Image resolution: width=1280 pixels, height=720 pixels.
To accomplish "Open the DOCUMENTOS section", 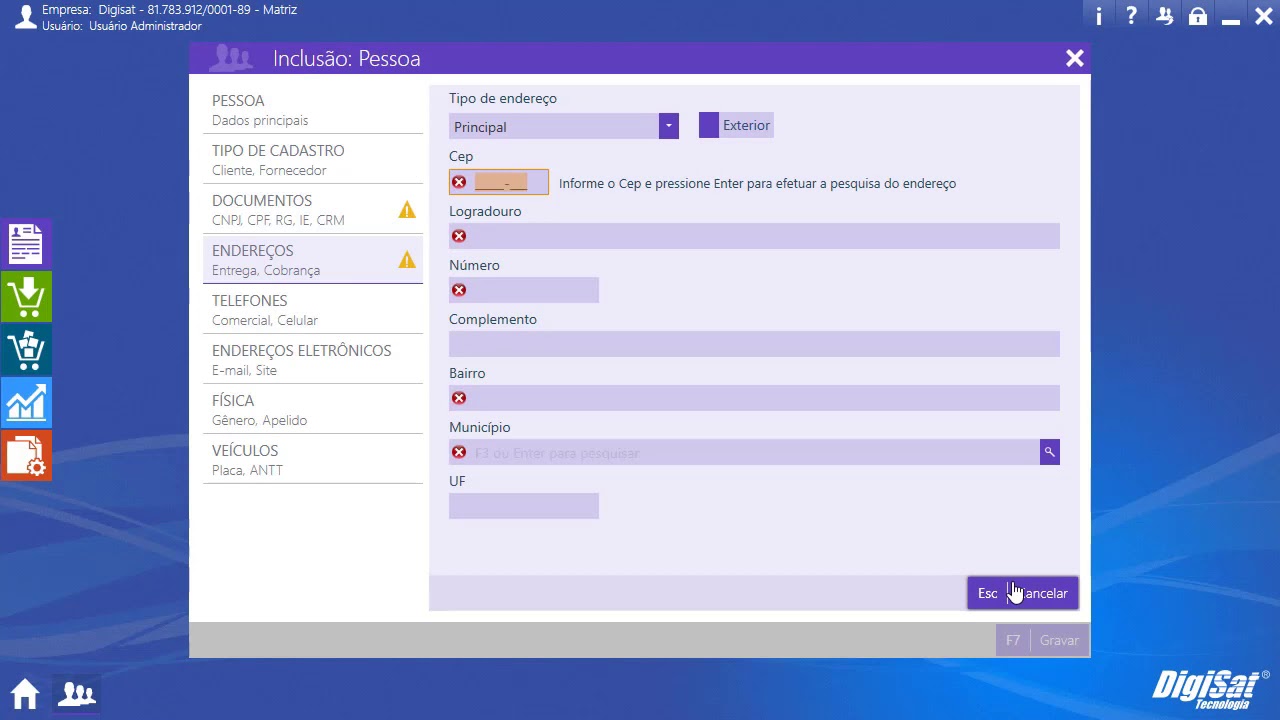I will [x=313, y=209].
